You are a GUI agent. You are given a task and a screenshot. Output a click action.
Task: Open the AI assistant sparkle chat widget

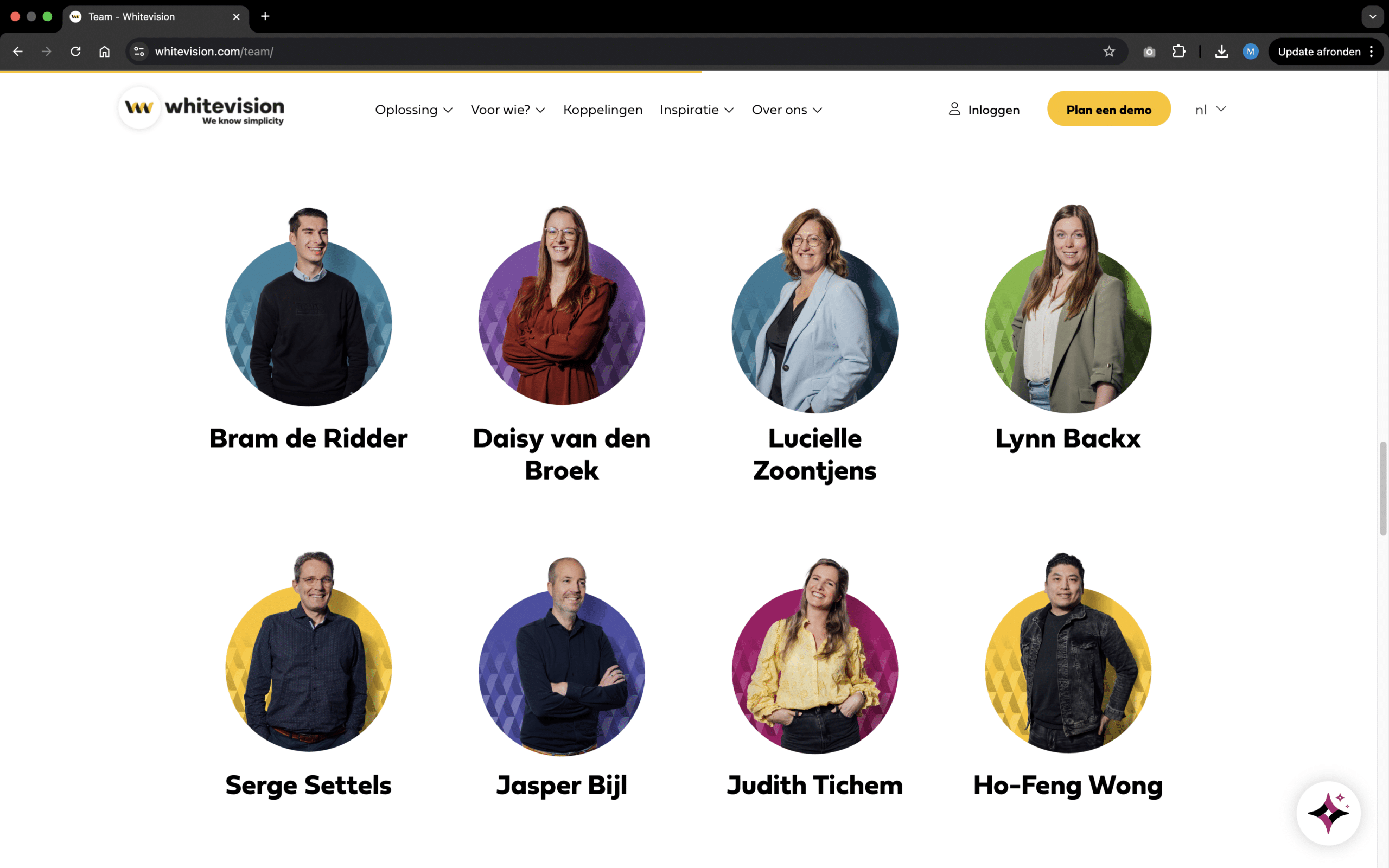(1328, 813)
